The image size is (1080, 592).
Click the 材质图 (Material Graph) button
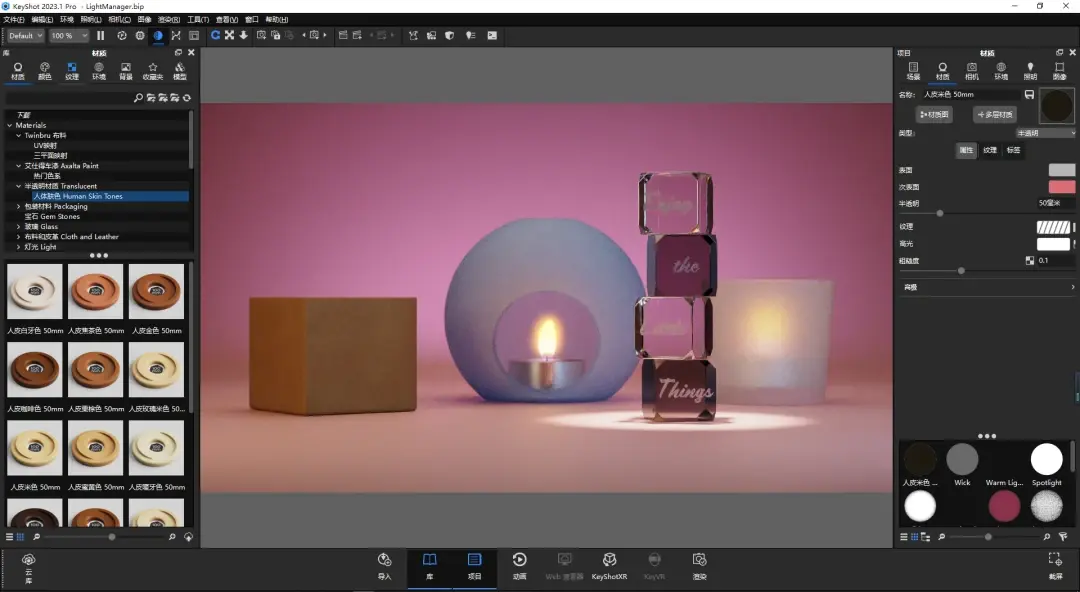click(x=934, y=114)
